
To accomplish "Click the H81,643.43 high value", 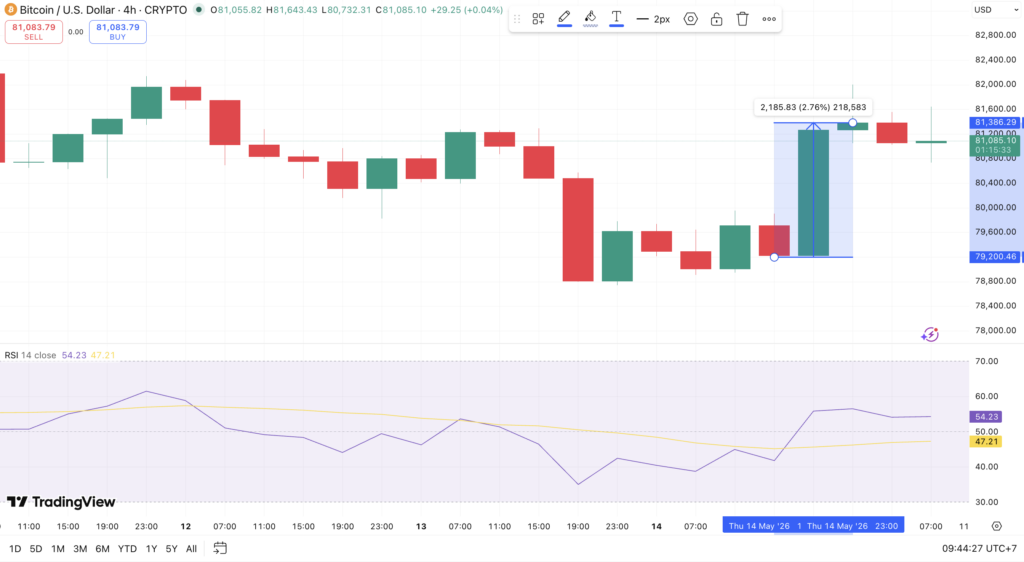I will pyautogui.click(x=291, y=10).
